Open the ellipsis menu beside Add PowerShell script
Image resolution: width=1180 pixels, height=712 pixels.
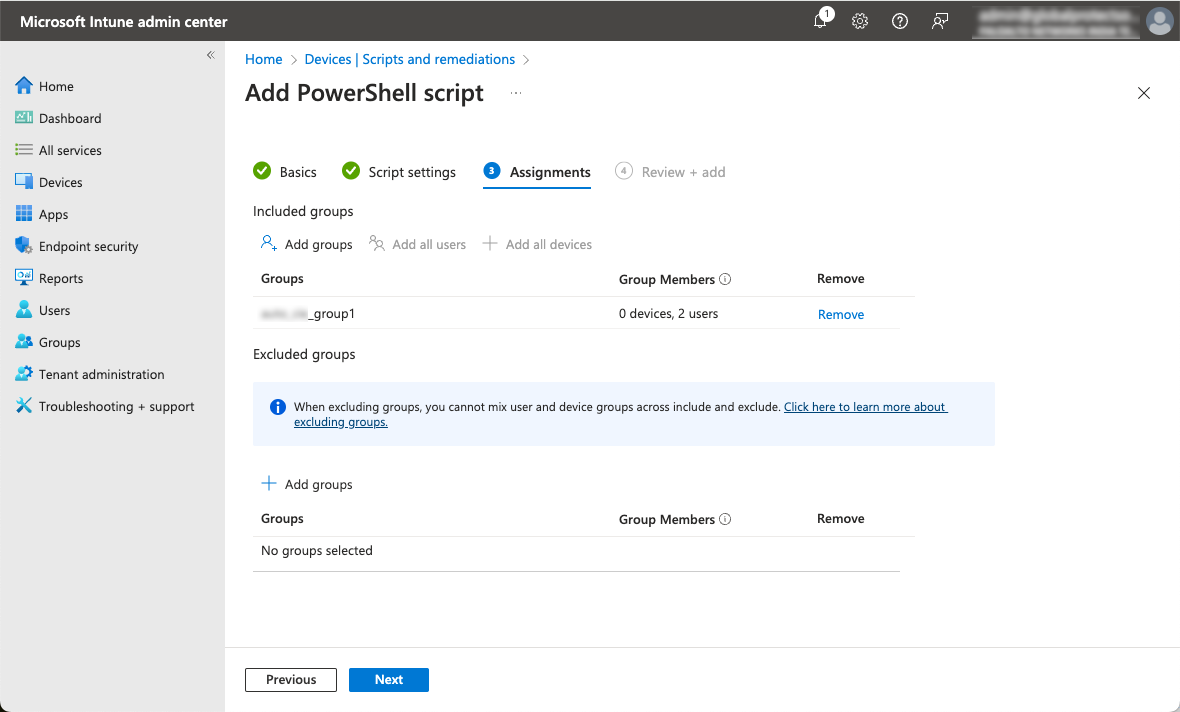516,94
